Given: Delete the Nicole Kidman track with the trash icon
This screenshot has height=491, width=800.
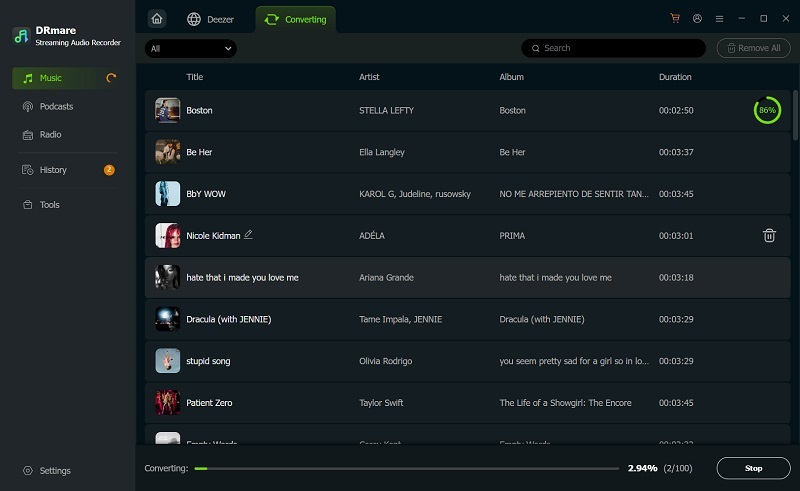Looking at the screenshot, I should point(769,235).
